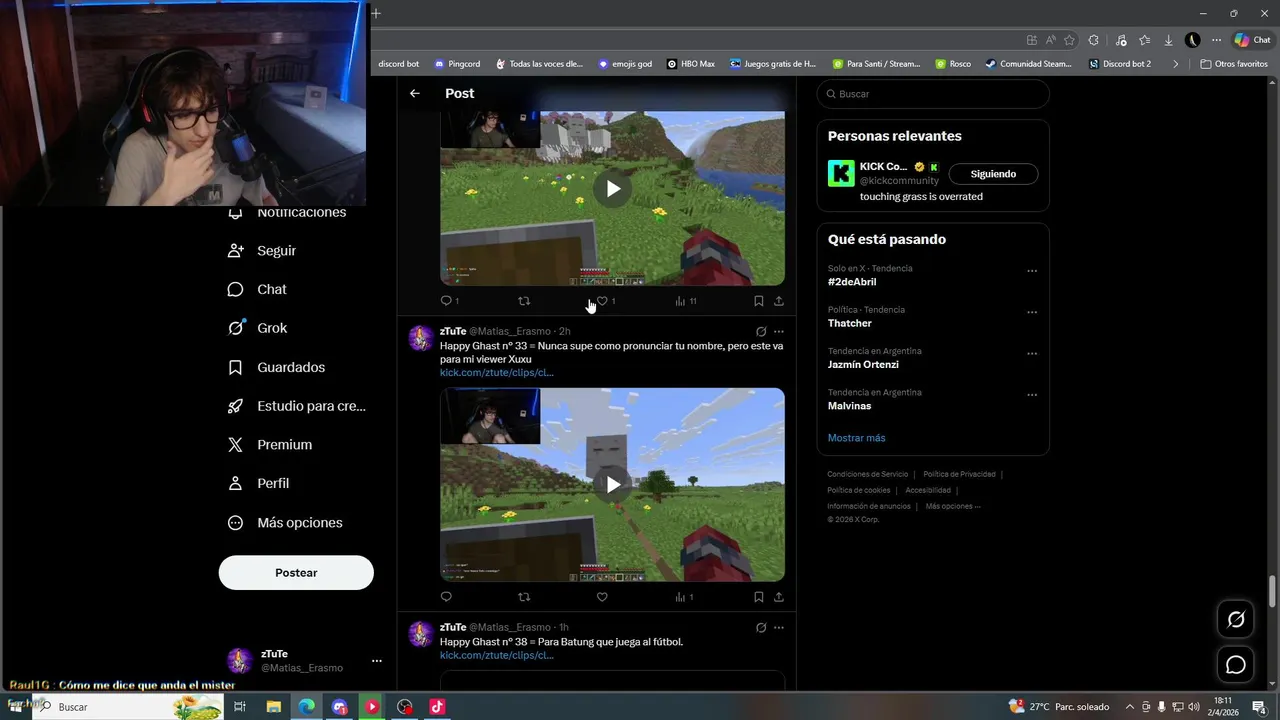Open browser settings and more menu
Screen dimensions: 1280x720
1216,40
